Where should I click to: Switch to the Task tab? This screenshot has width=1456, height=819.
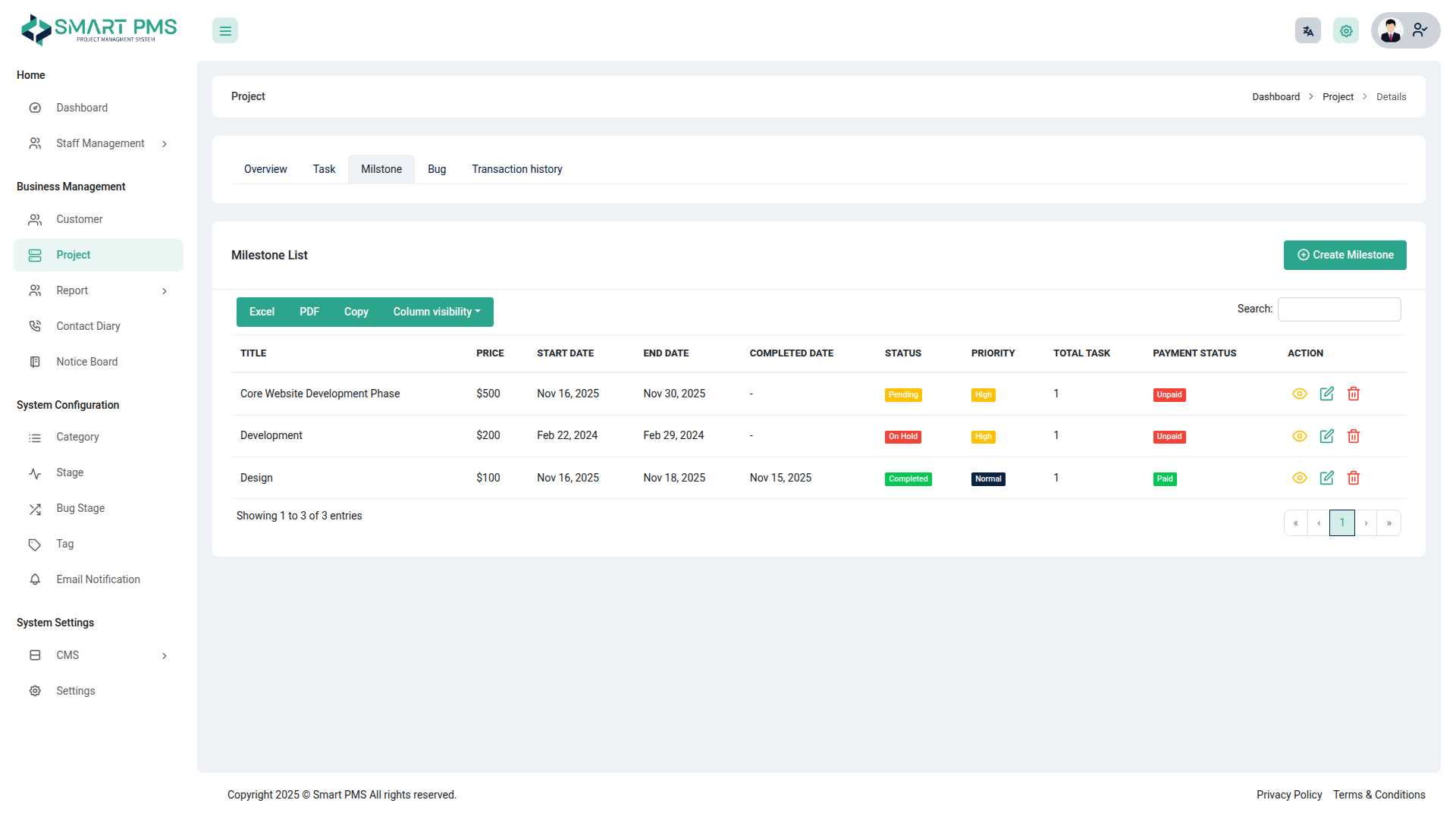click(x=324, y=169)
